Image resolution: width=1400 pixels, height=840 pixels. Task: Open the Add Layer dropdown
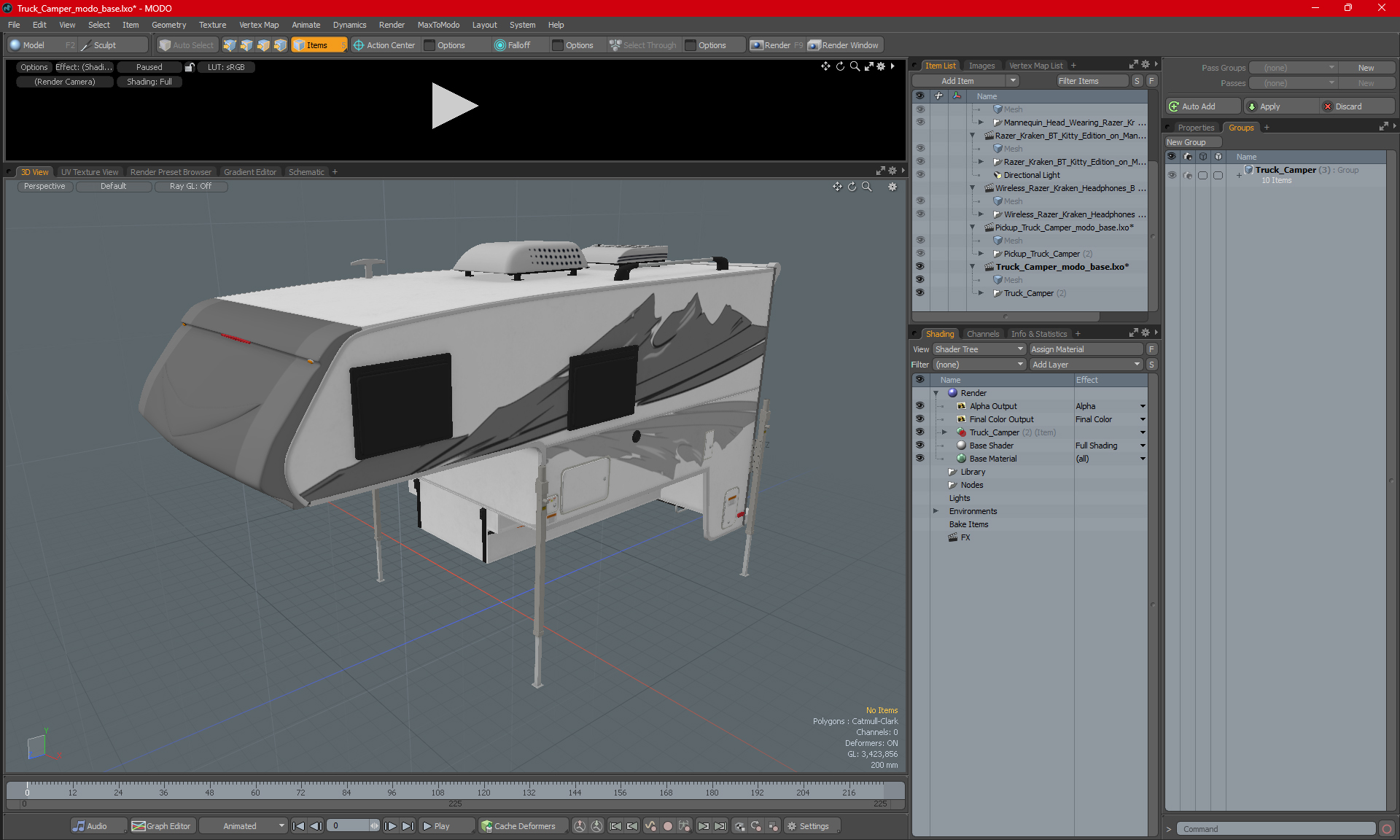click(1085, 365)
